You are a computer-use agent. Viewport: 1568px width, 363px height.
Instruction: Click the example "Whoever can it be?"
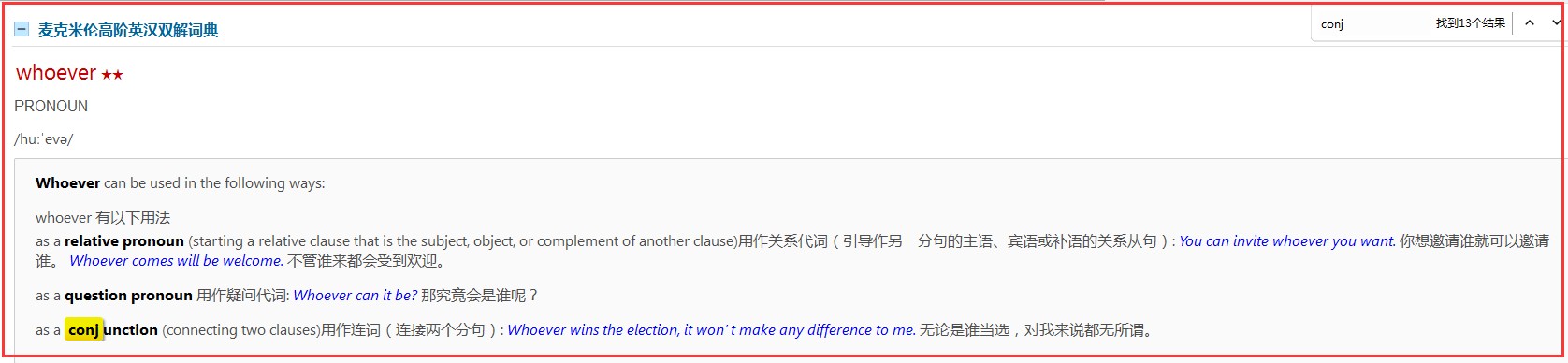tap(356, 296)
